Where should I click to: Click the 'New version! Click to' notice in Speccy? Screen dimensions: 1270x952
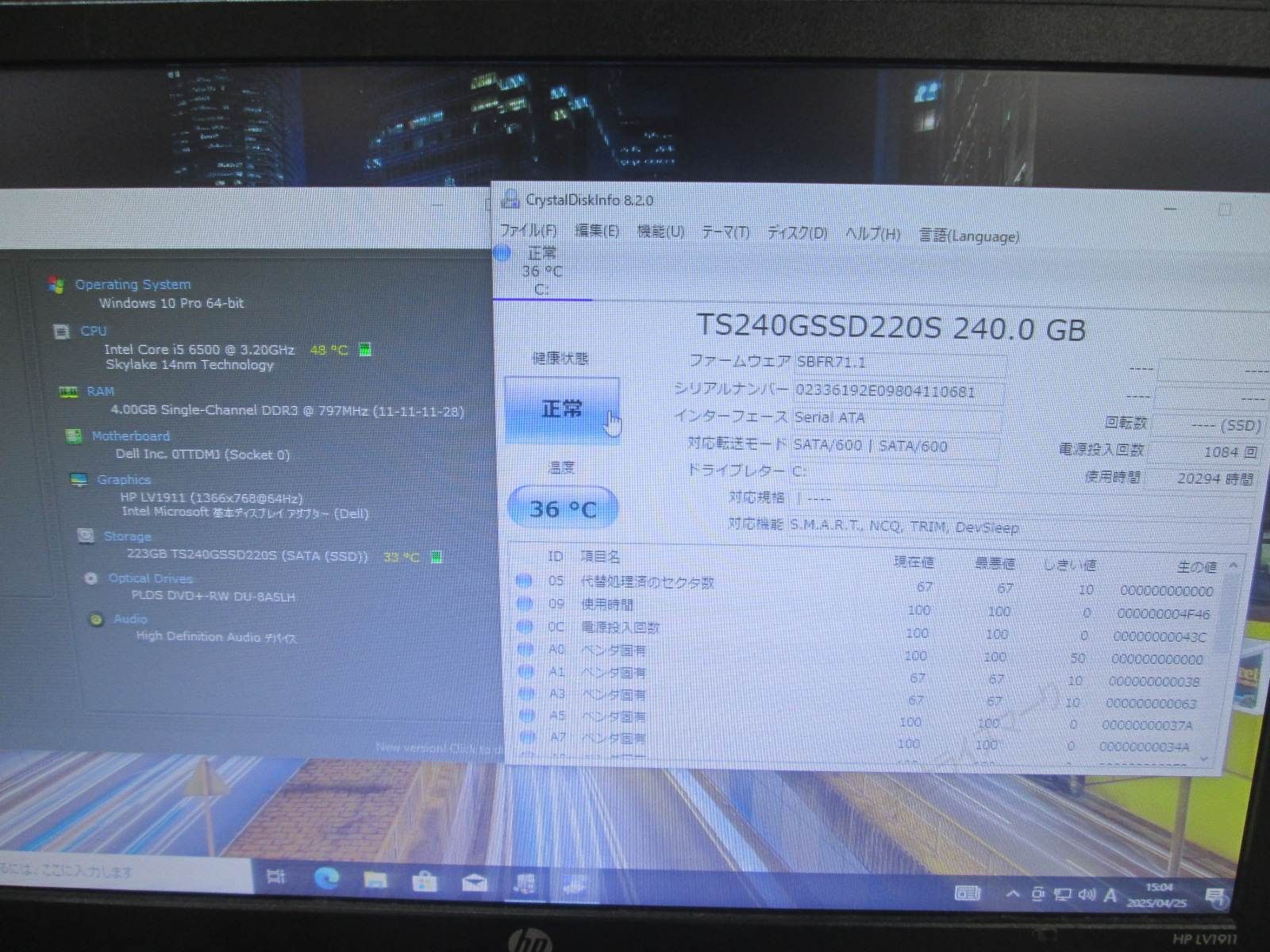438,747
